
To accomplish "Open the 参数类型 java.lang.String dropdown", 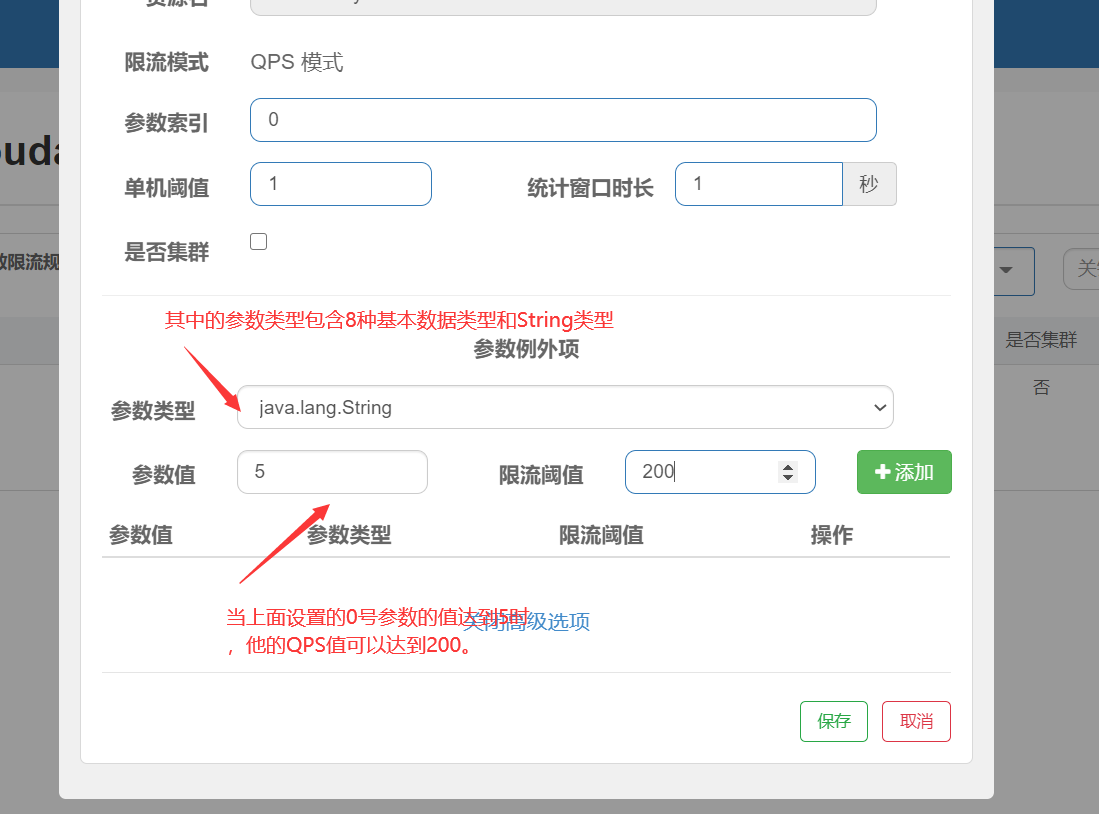I will 565,407.
